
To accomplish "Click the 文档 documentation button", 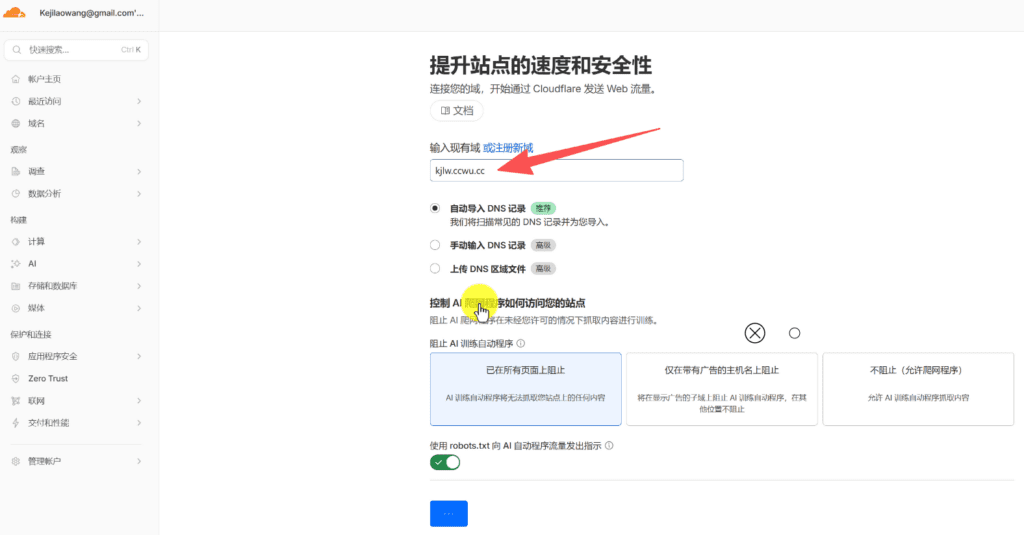I will (456, 110).
